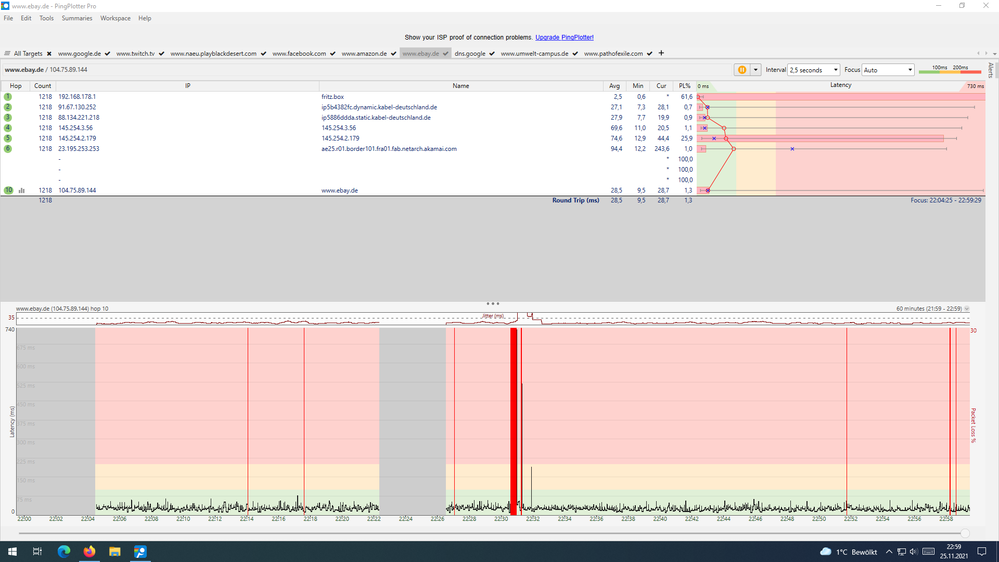Click the Upgrade PingPlotter! link
999x562 pixels.
coord(564,37)
